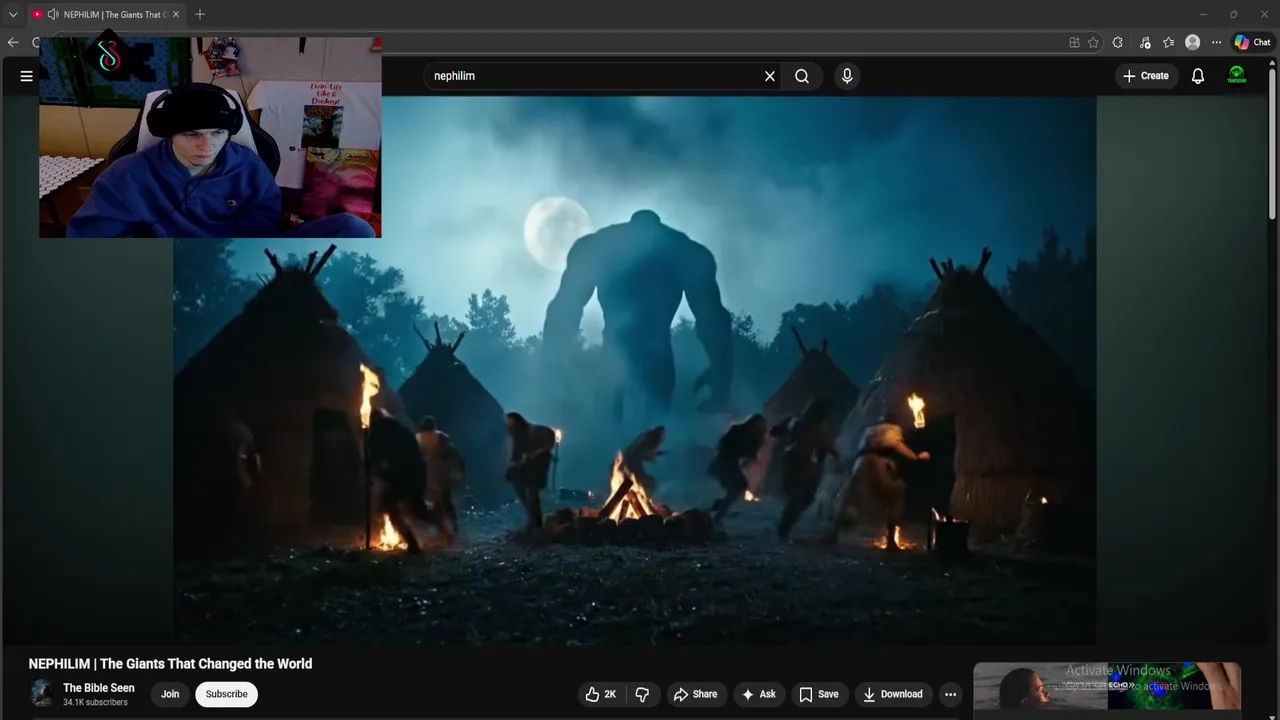Click the video player frame
Screen dimensions: 1280x720
tap(635, 370)
